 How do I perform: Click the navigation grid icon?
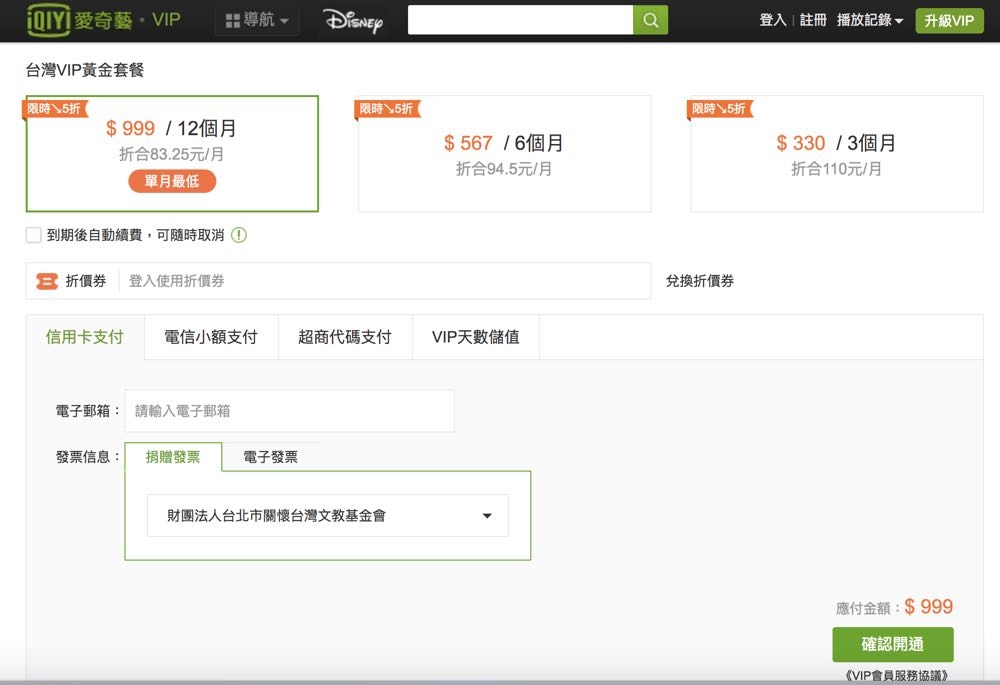point(233,21)
